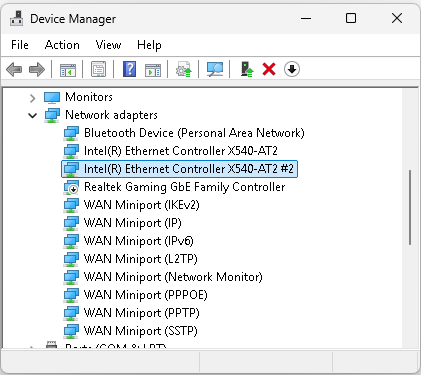Click the disabled Realtek Gaming GbE icon
This screenshot has width=421, height=375.
(x=71, y=187)
